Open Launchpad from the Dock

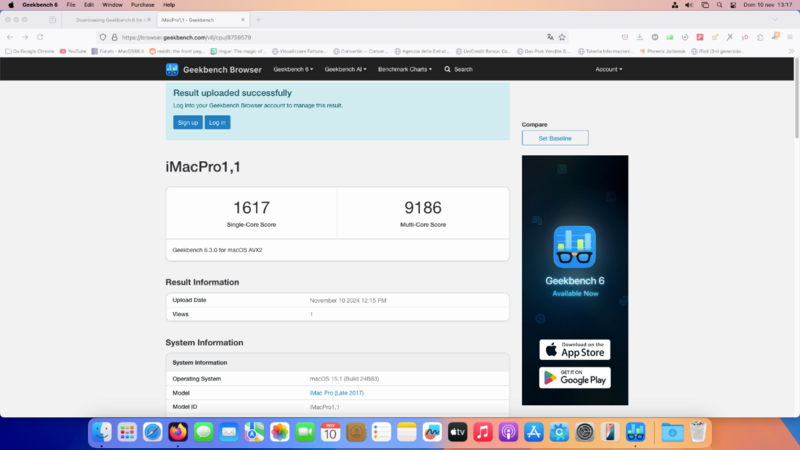click(127, 432)
